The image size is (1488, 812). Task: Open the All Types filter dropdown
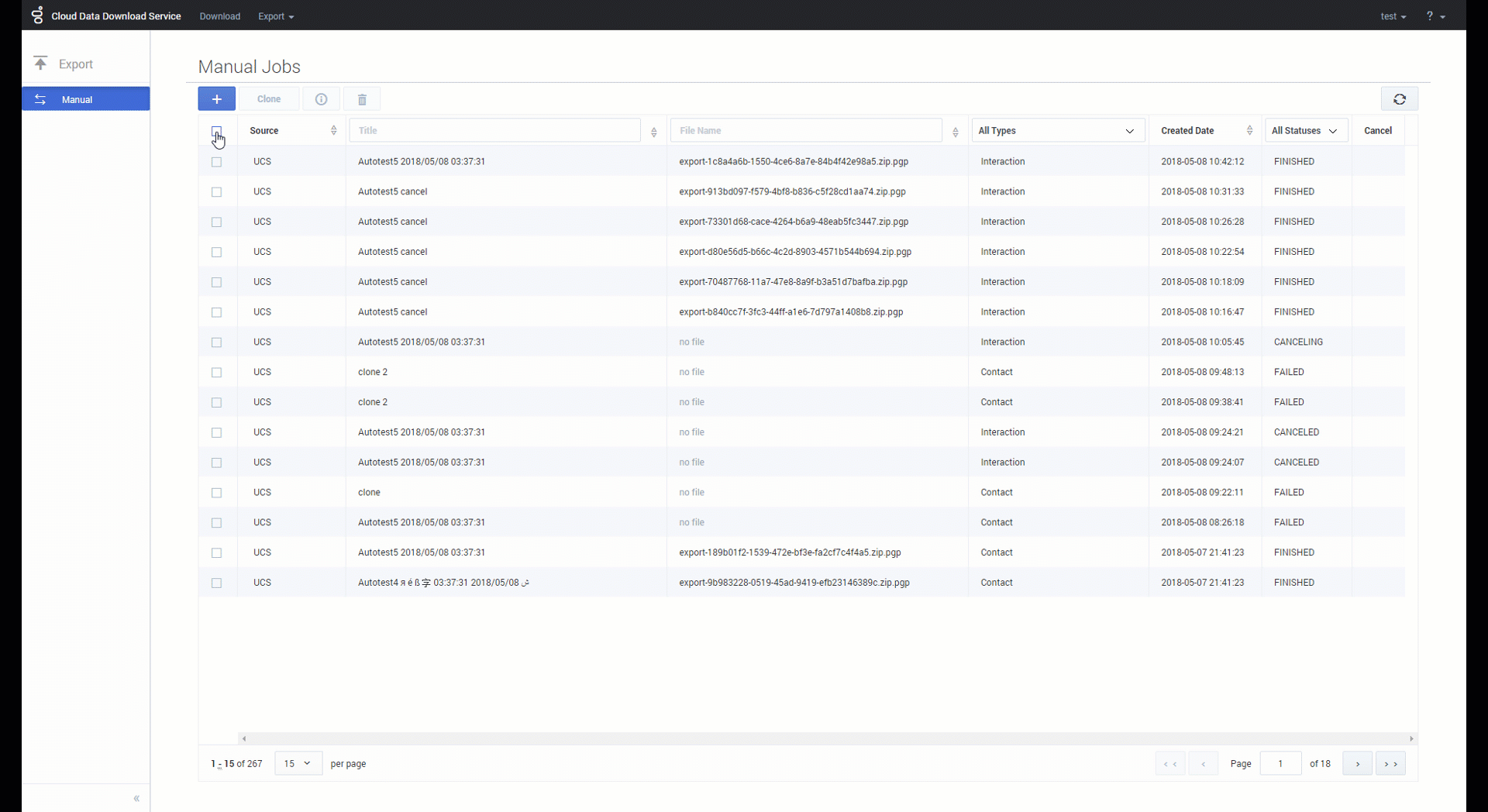coord(1058,131)
